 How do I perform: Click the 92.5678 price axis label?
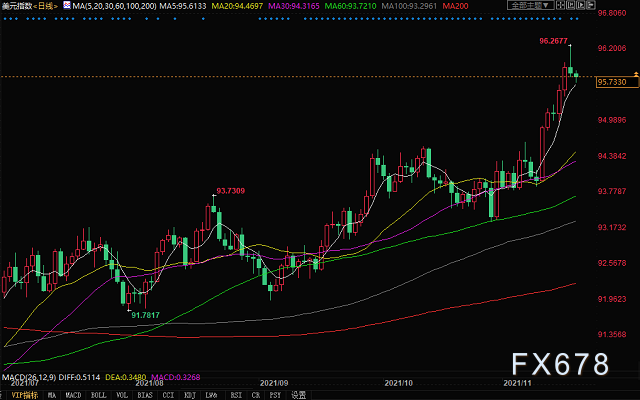(x=612, y=263)
